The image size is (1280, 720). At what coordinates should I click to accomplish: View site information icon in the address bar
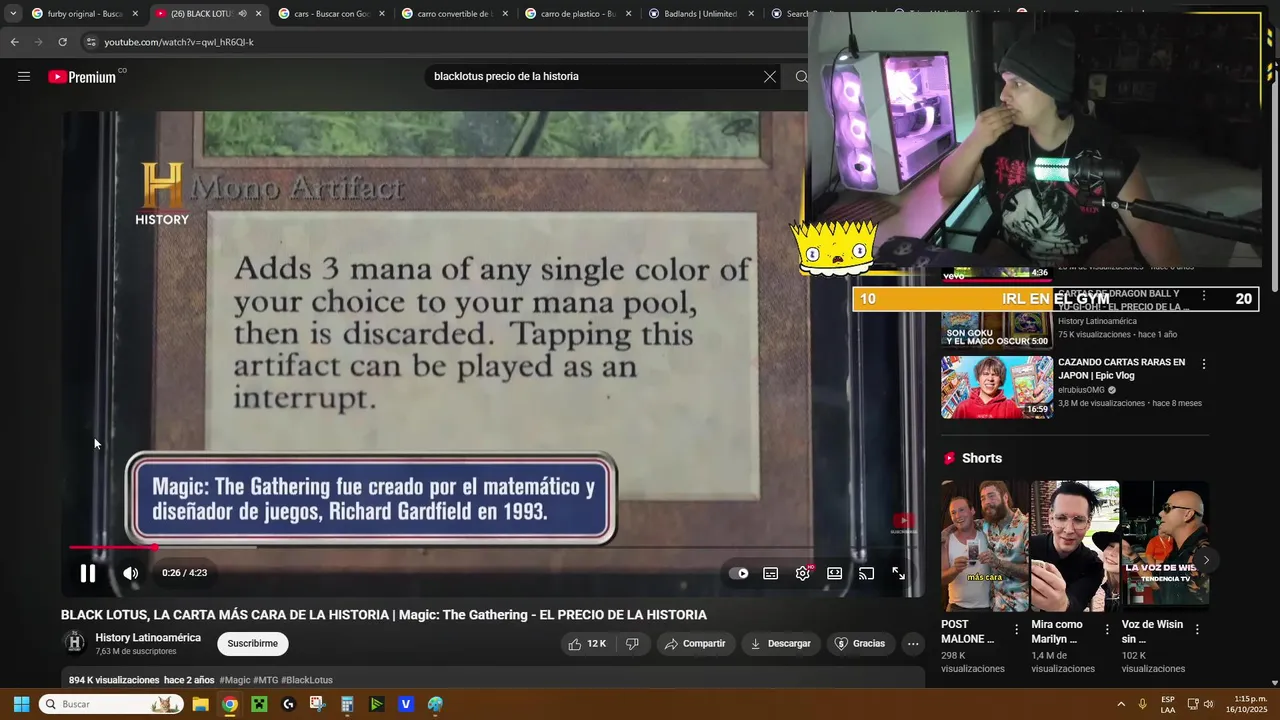pos(91,42)
